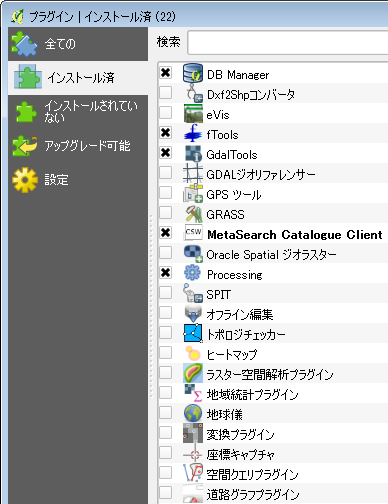Viewport: 388px width, 504px height.
Task: Select the 地域統計プラグイン row text
Action: click(252, 394)
